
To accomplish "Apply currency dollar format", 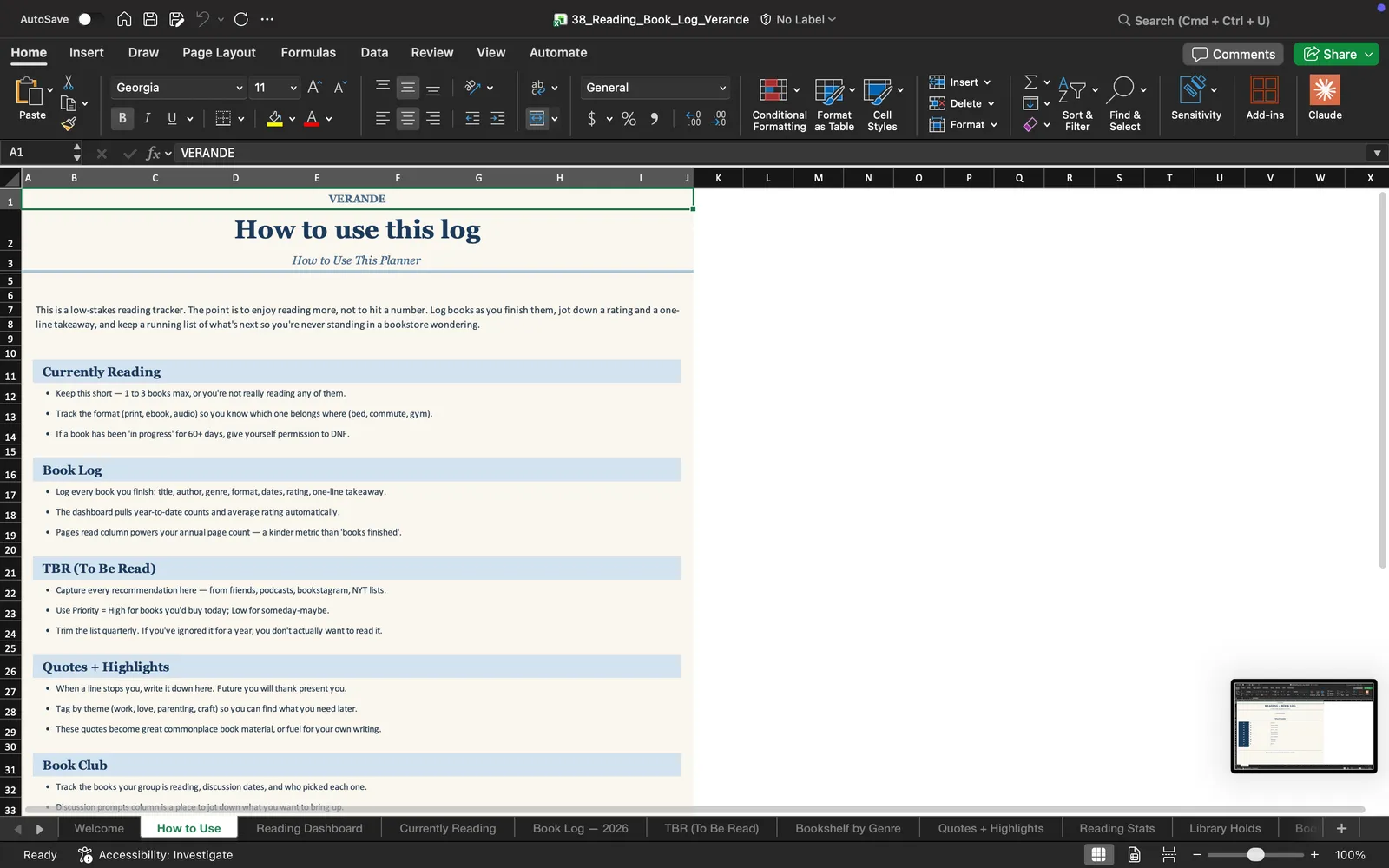I will pos(591,118).
